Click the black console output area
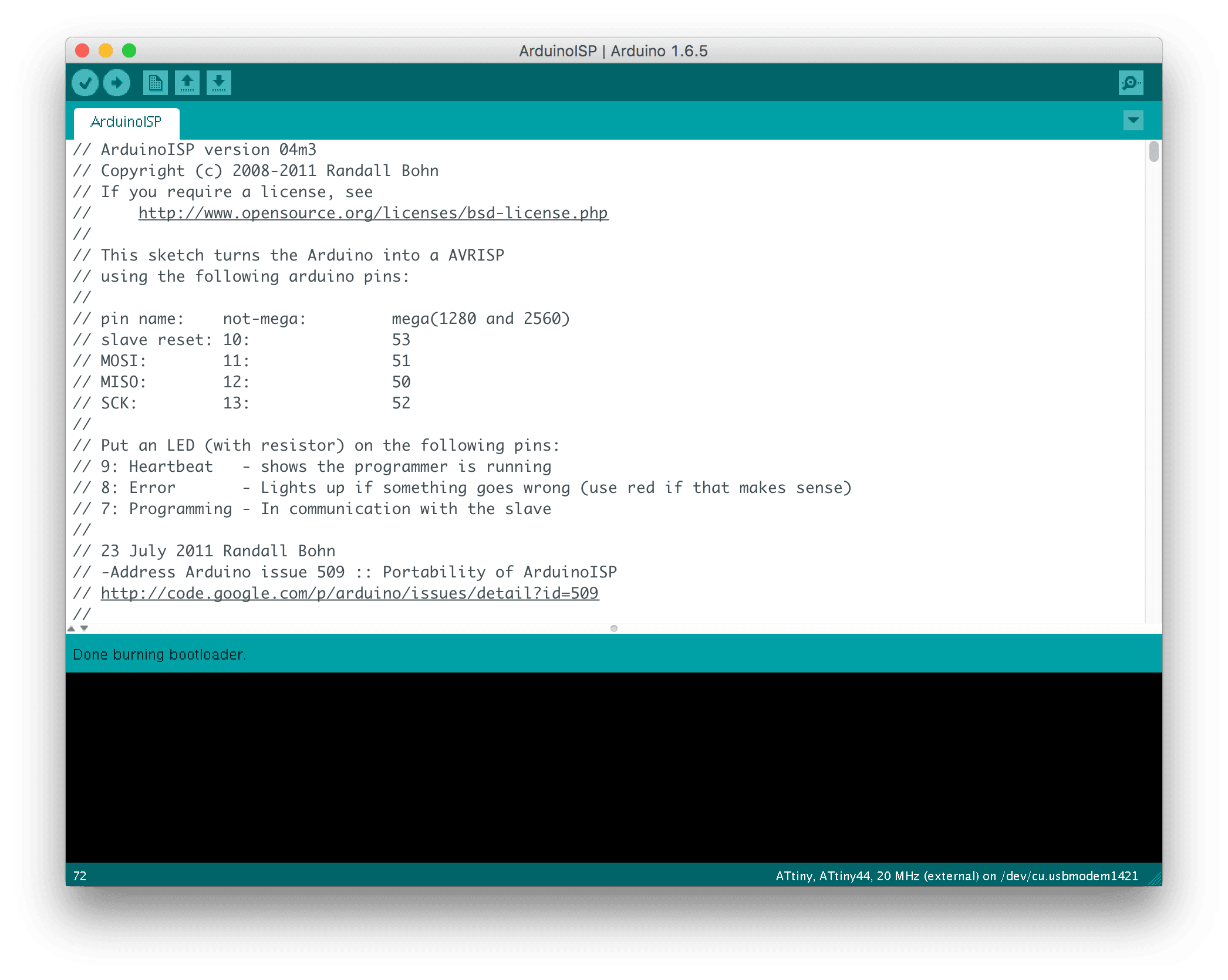 click(x=614, y=768)
